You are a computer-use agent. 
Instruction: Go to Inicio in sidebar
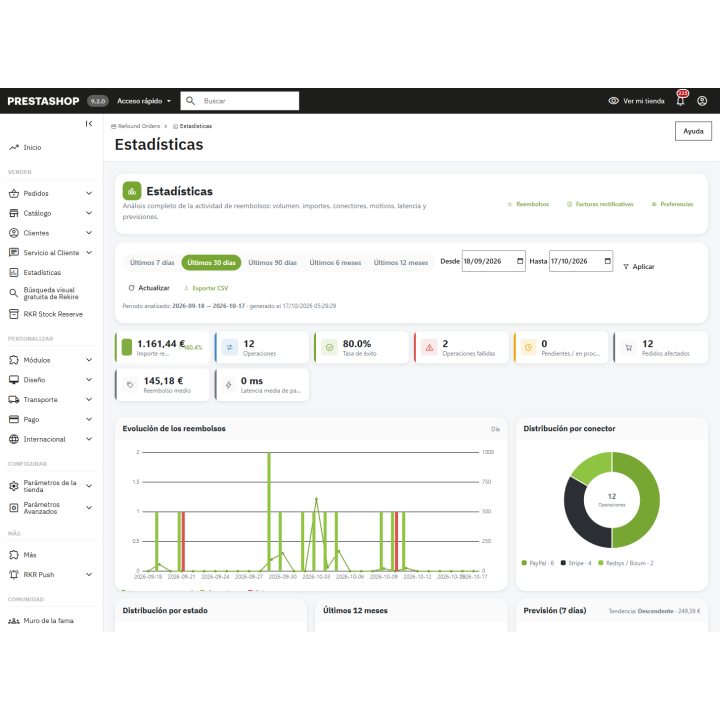pos(32,147)
